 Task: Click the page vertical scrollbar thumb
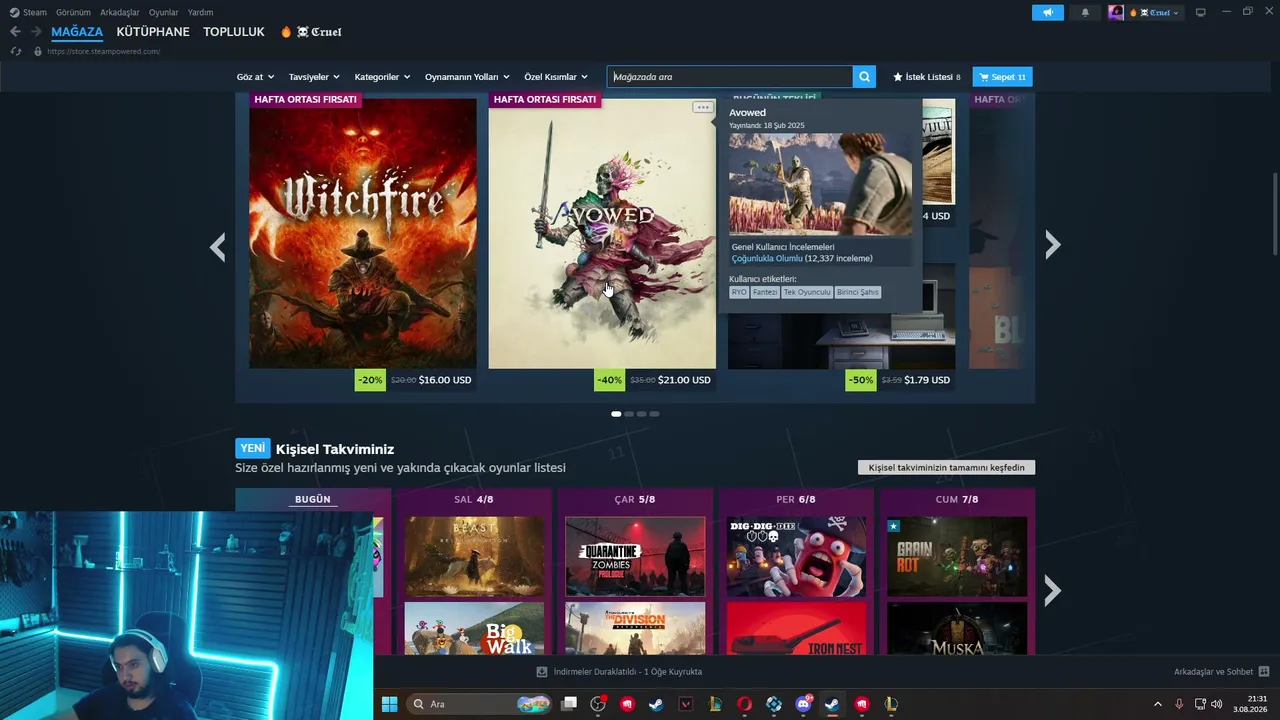coord(1275,214)
